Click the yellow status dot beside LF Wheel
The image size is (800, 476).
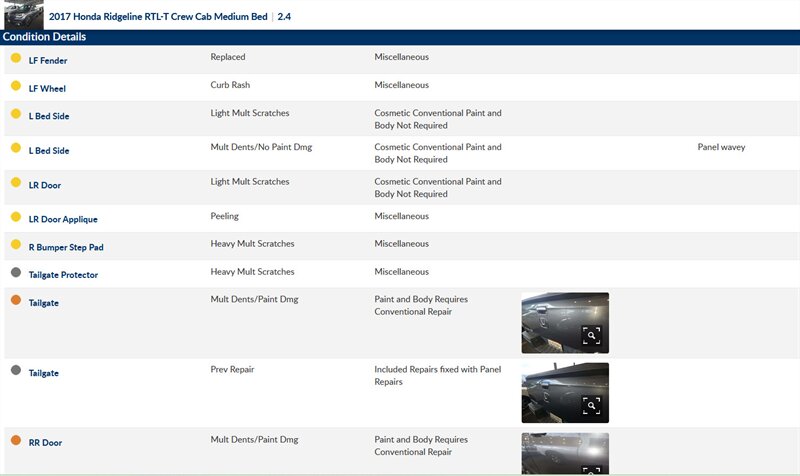[x=16, y=87]
